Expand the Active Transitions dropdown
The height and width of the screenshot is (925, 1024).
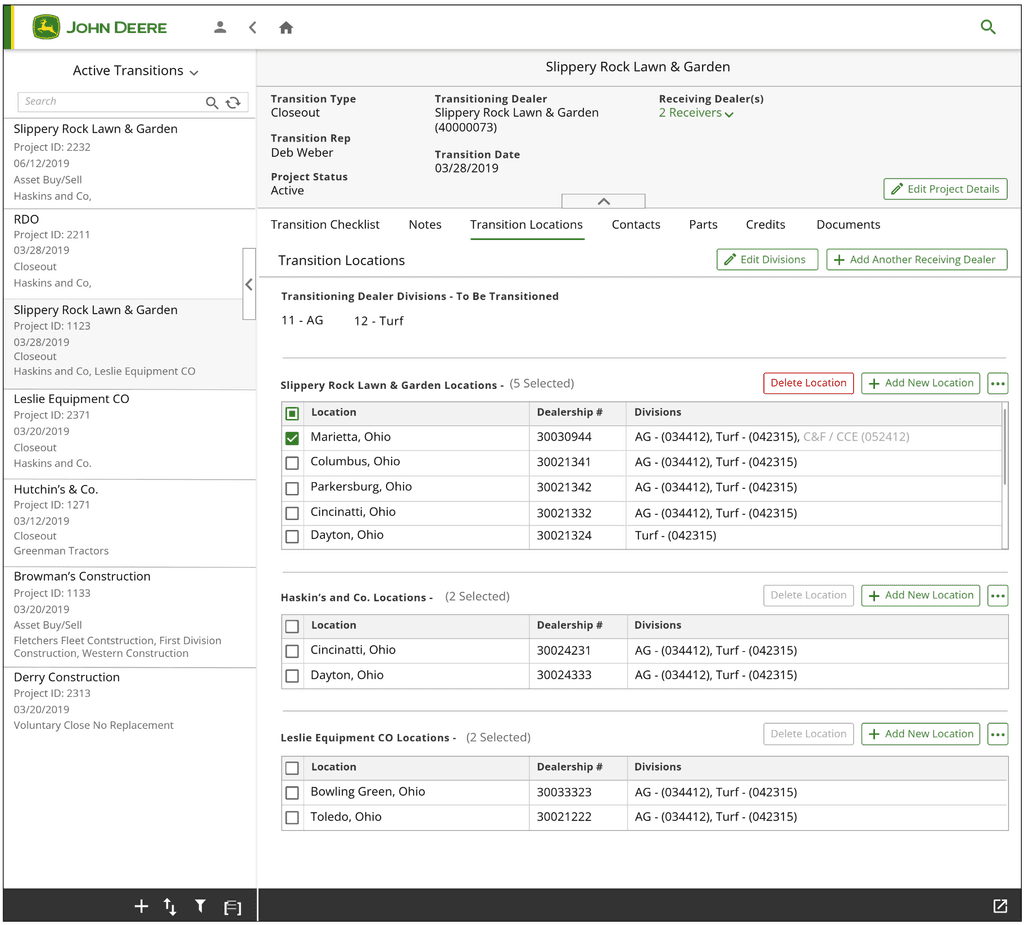(x=135, y=71)
